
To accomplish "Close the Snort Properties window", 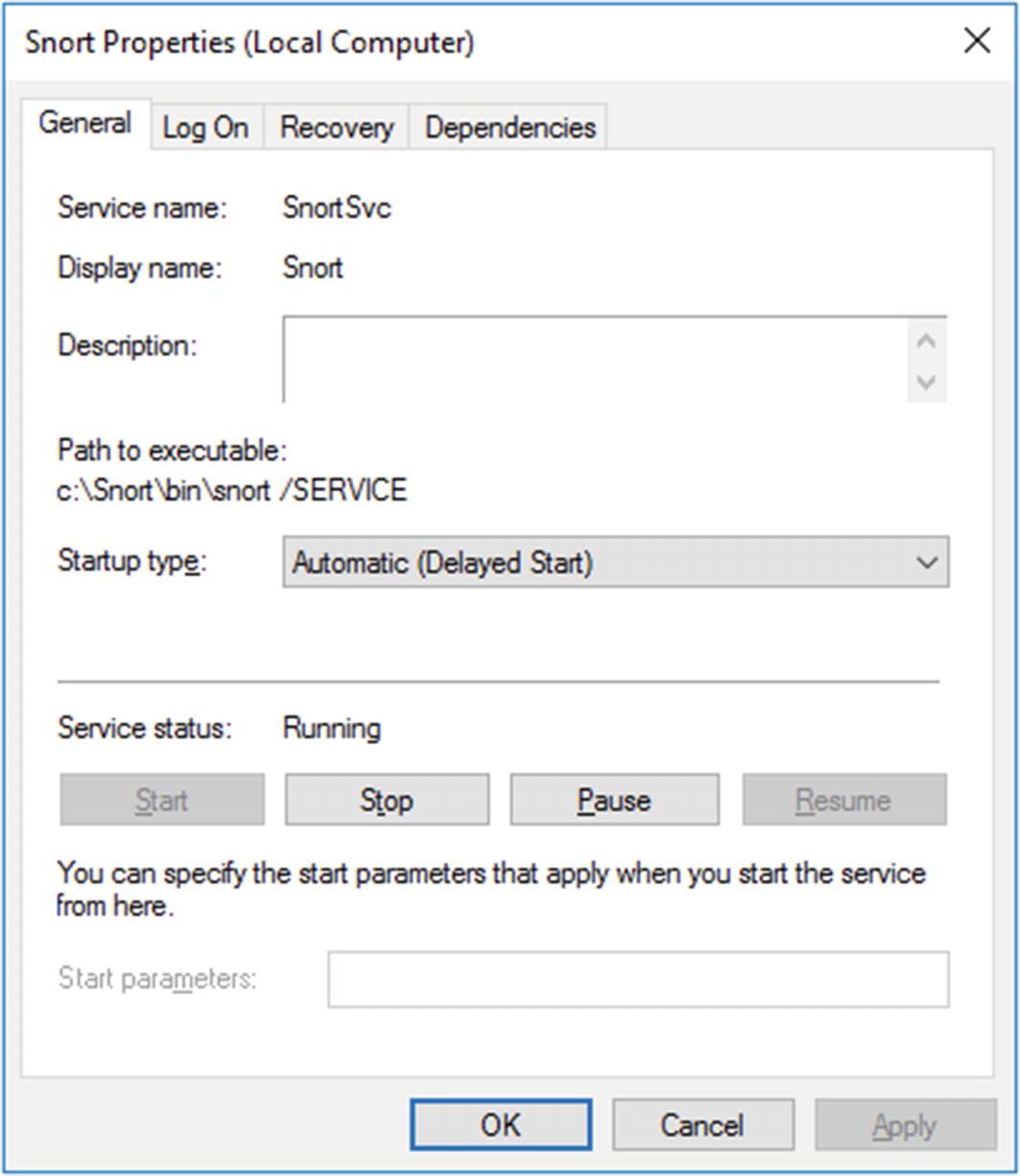I will [x=977, y=41].
